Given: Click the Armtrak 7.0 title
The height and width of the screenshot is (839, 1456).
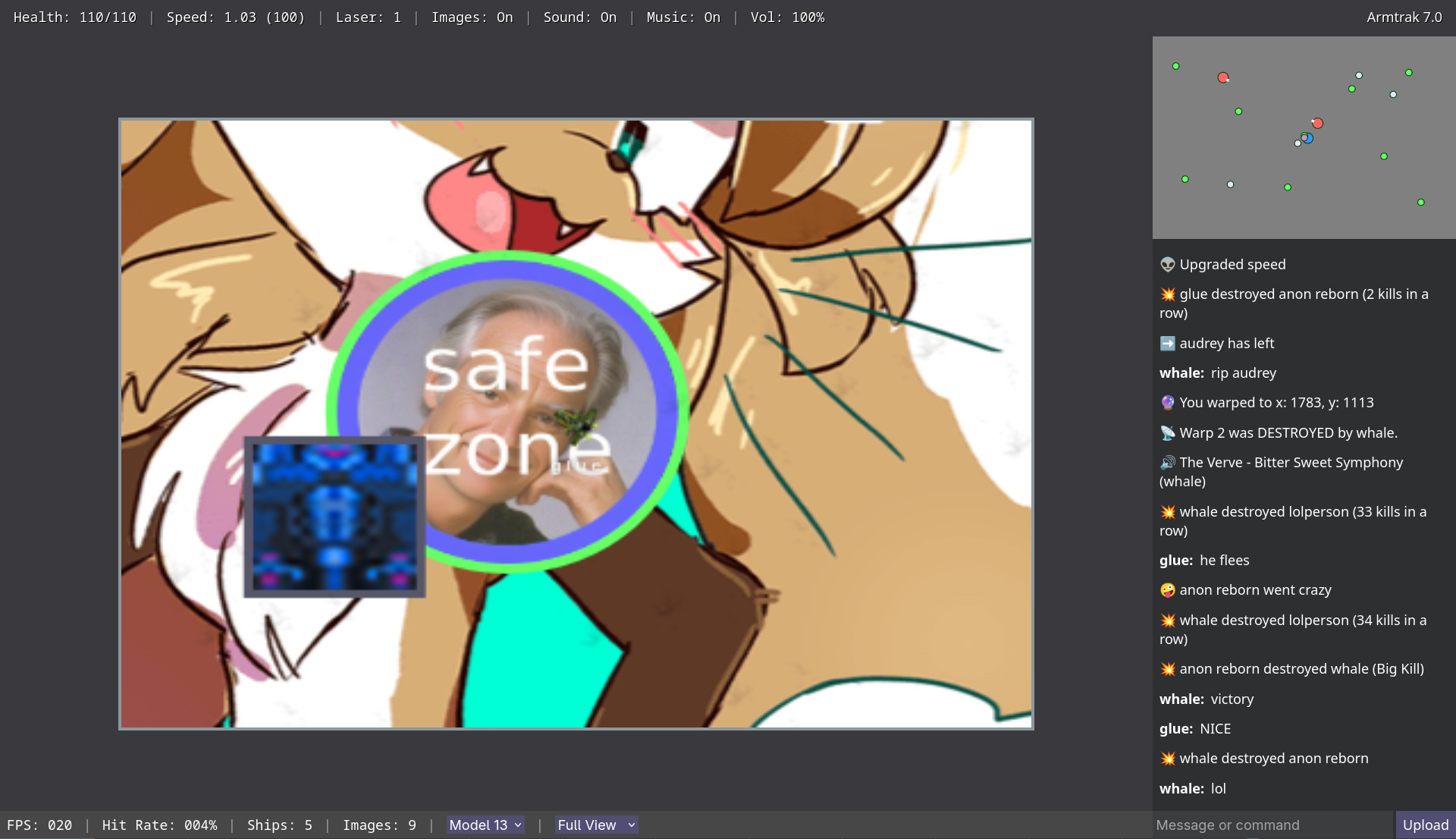Looking at the screenshot, I should point(1404,17).
